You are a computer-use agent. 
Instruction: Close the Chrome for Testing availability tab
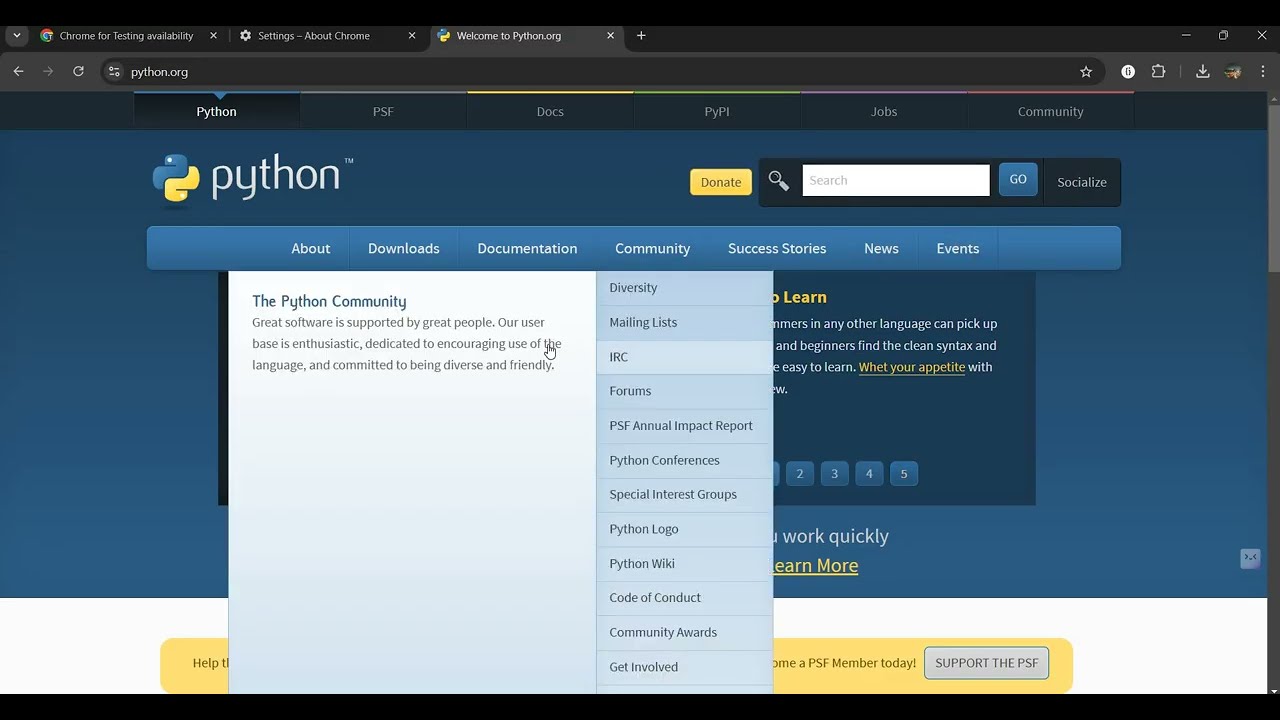213,35
